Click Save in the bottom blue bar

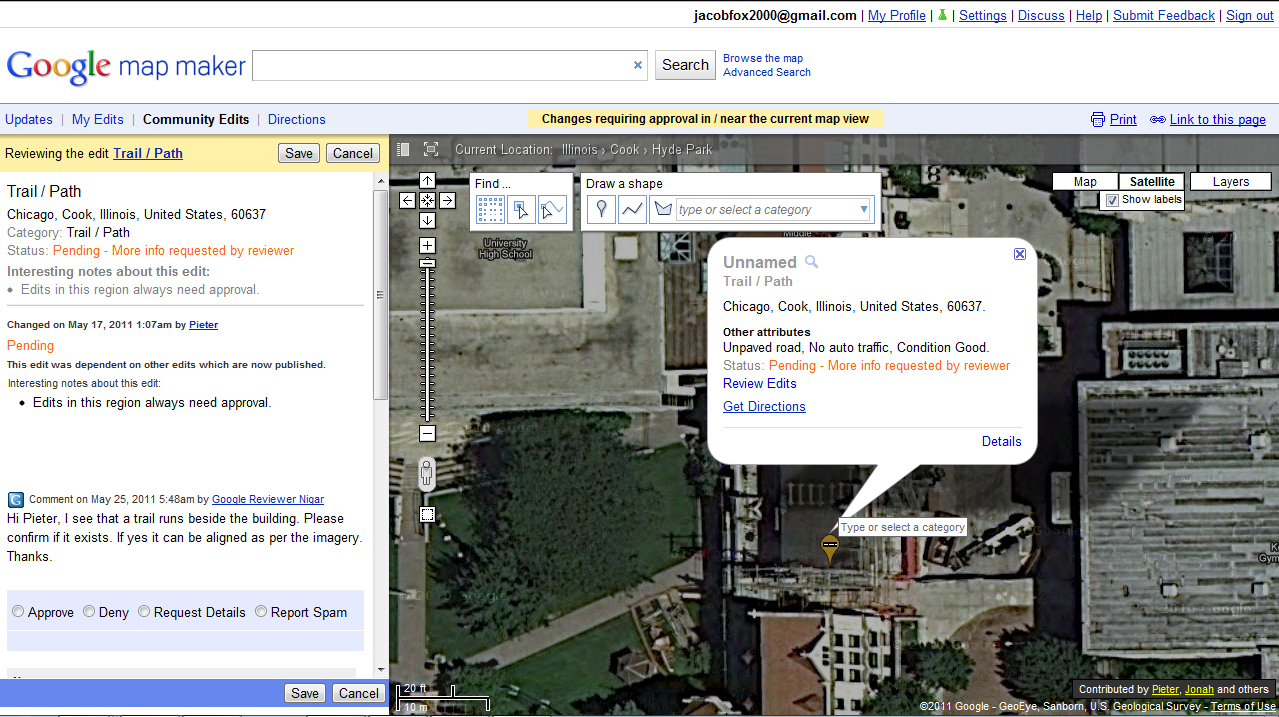tap(305, 693)
